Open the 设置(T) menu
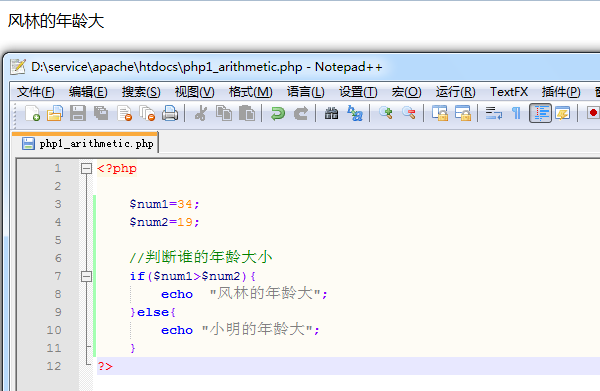 (x=358, y=92)
